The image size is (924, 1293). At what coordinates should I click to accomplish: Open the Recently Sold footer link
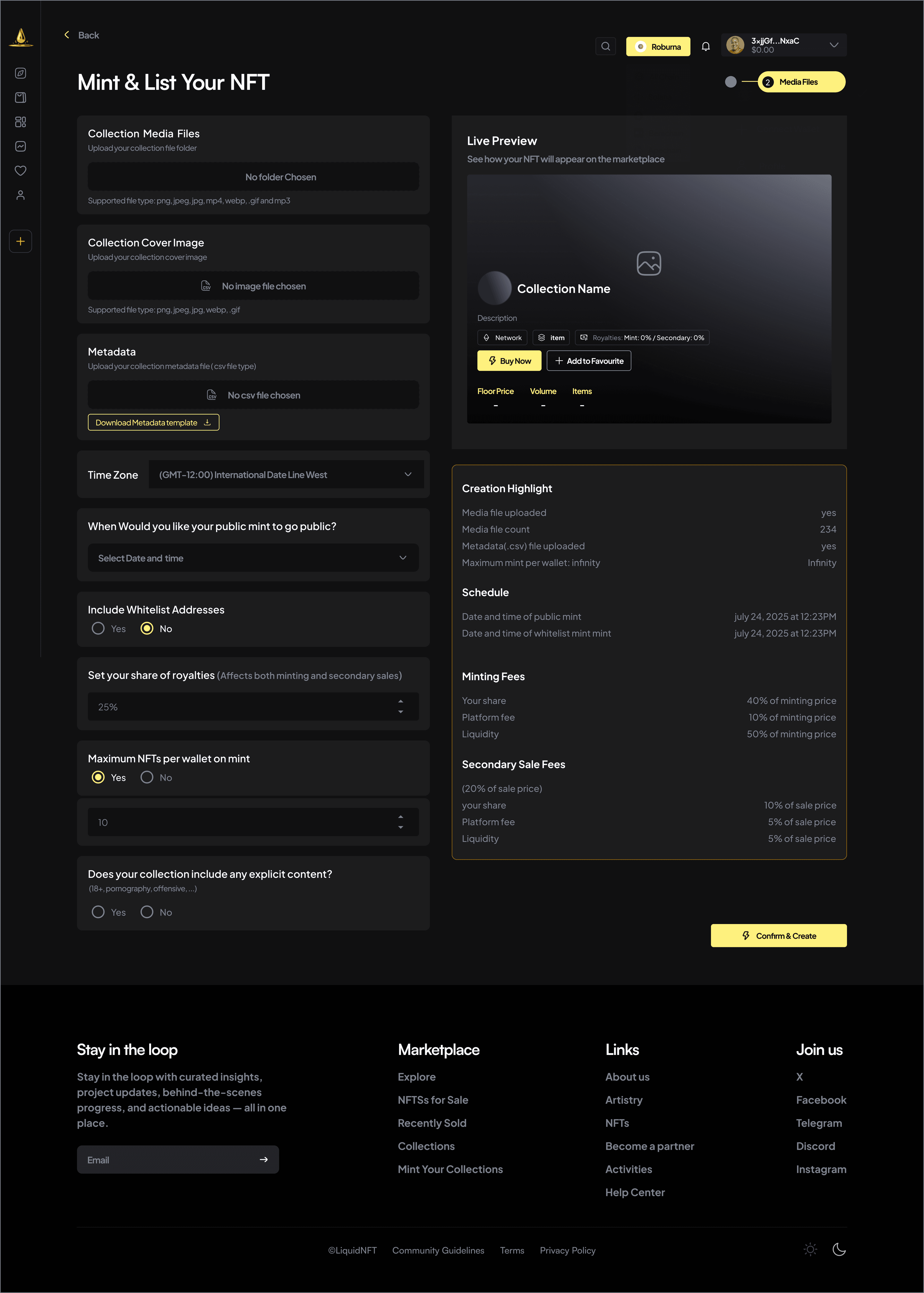point(432,1123)
